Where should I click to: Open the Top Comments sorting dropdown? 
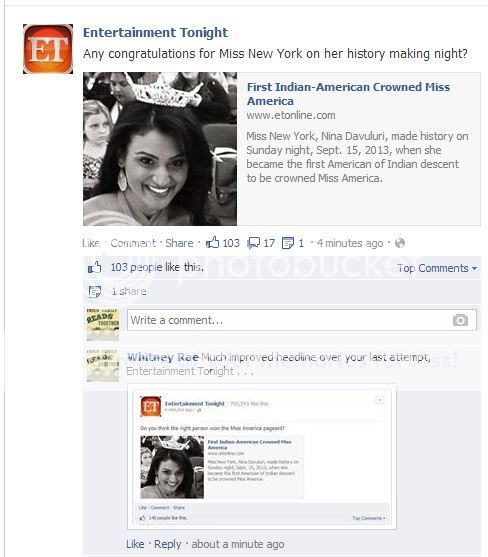(x=437, y=268)
